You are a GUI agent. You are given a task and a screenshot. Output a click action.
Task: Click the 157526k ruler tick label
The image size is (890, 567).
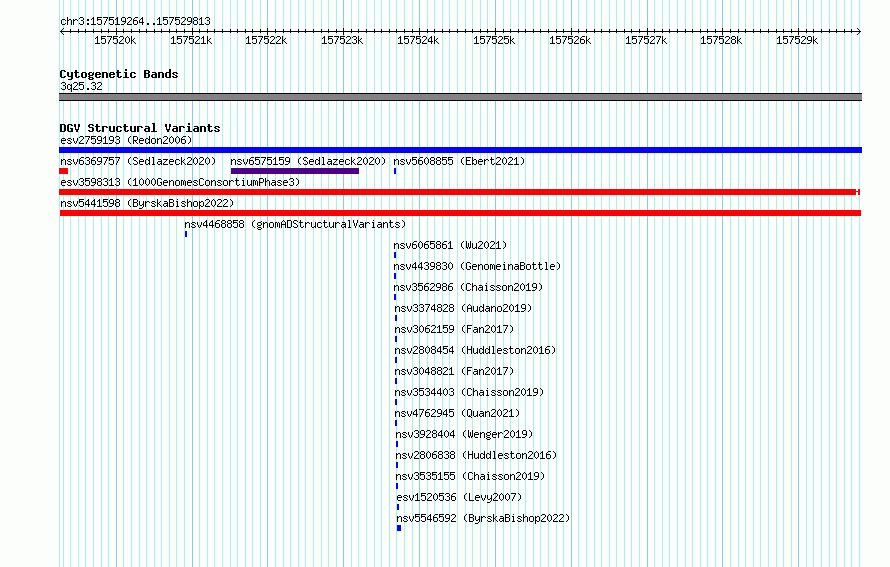[570, 40]
